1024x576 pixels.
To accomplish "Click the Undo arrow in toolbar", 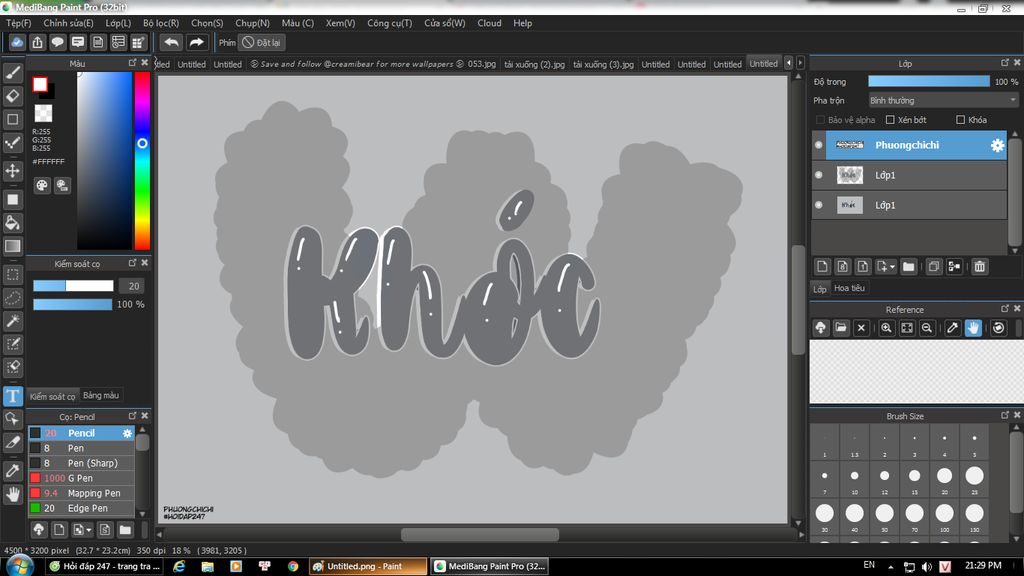I will click(x=171, y=42).
